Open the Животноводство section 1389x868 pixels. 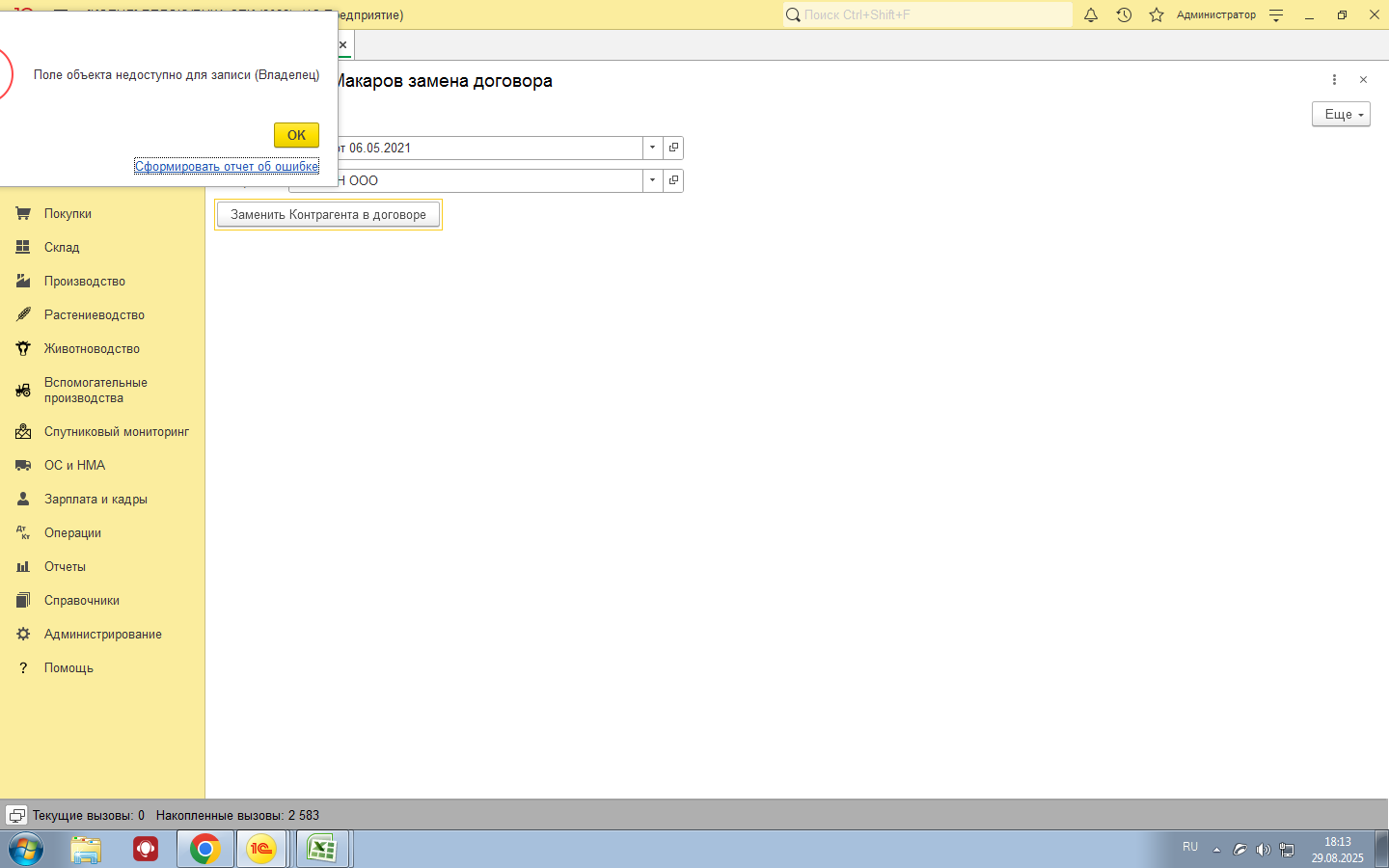pyautogui.click(x=92, y=349)
